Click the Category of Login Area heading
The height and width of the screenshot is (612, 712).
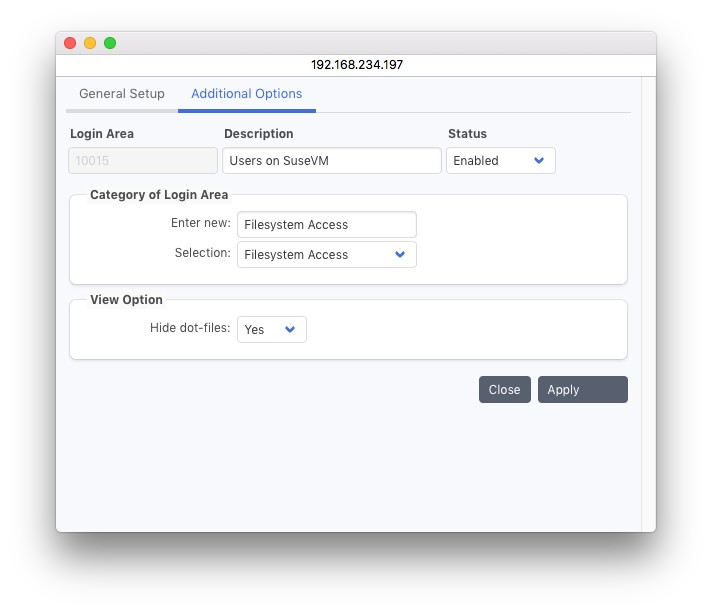tap(159, 195)
